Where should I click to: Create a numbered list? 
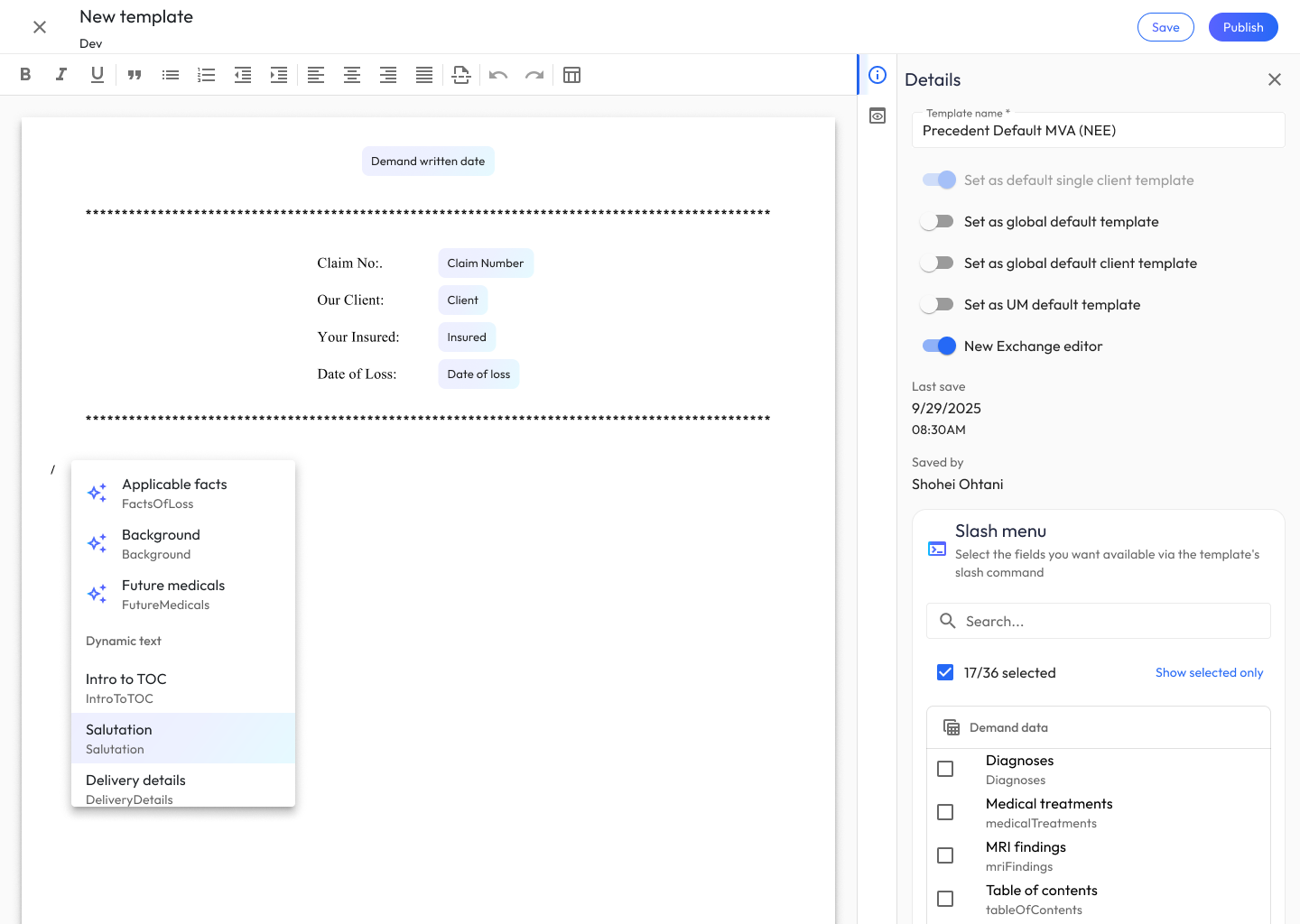click(x=207, y=75)
